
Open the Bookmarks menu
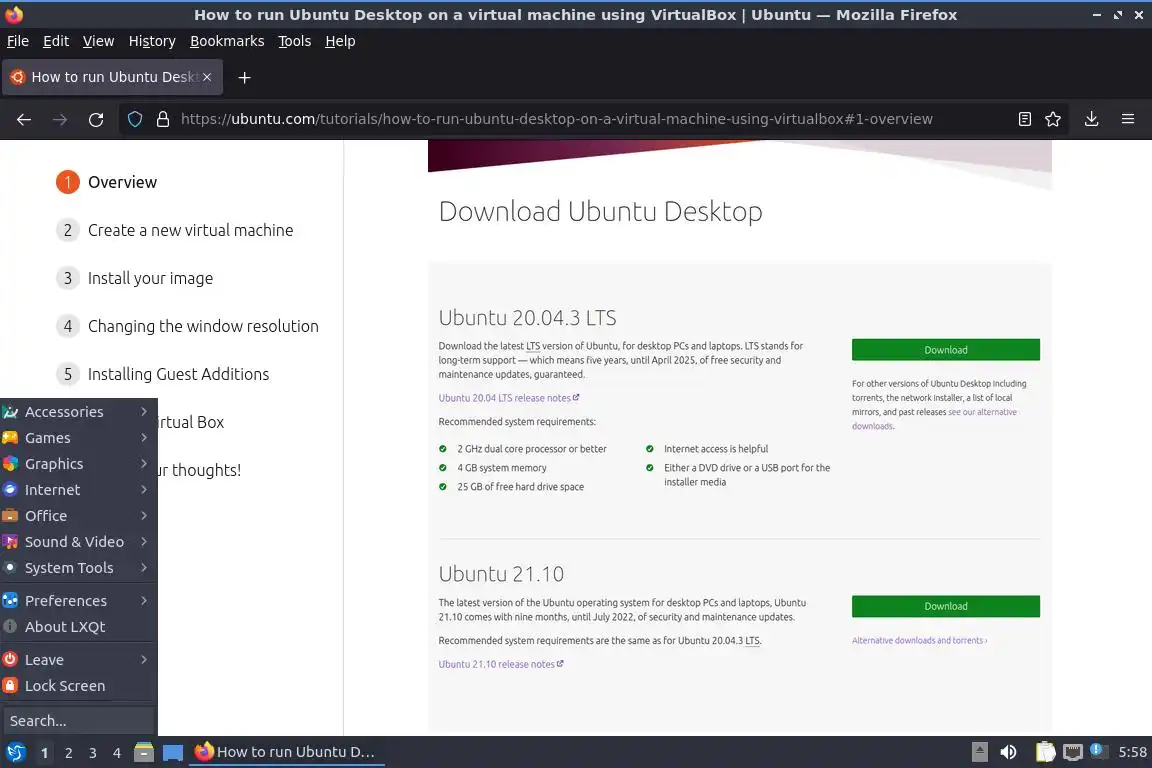point(227,41)
